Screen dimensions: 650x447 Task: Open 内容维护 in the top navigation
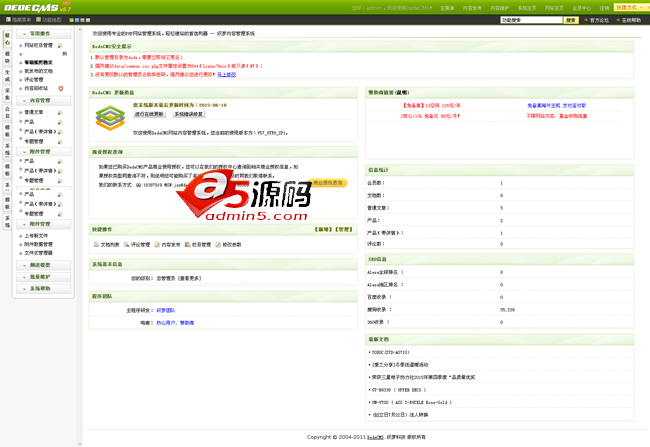(500, 8)
